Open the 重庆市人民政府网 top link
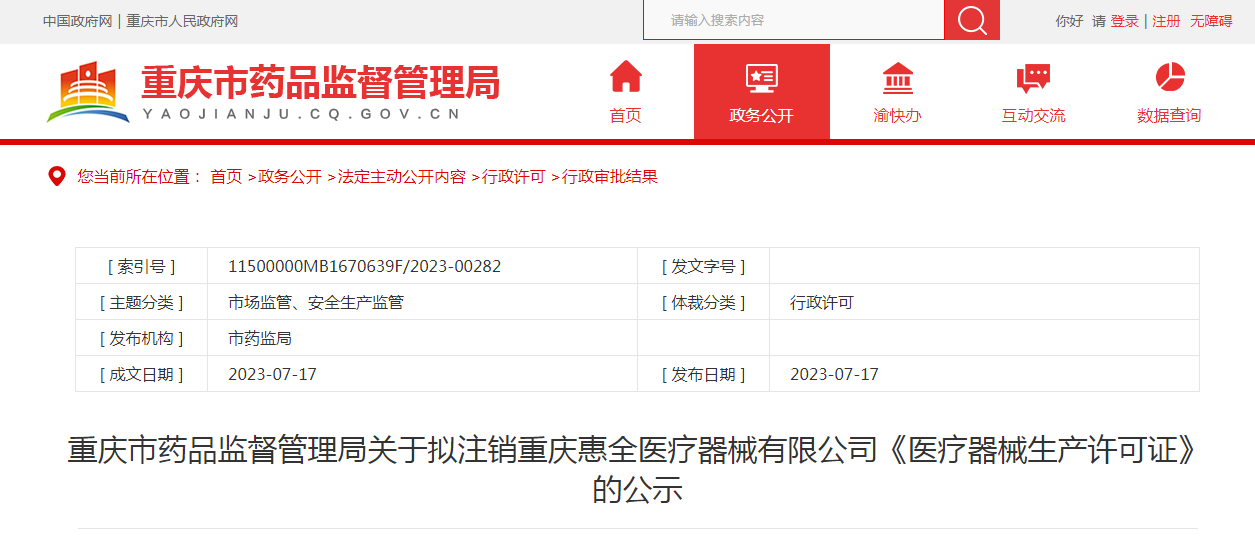Screen dimensions: 1255x536 click(x=182, y=21)
